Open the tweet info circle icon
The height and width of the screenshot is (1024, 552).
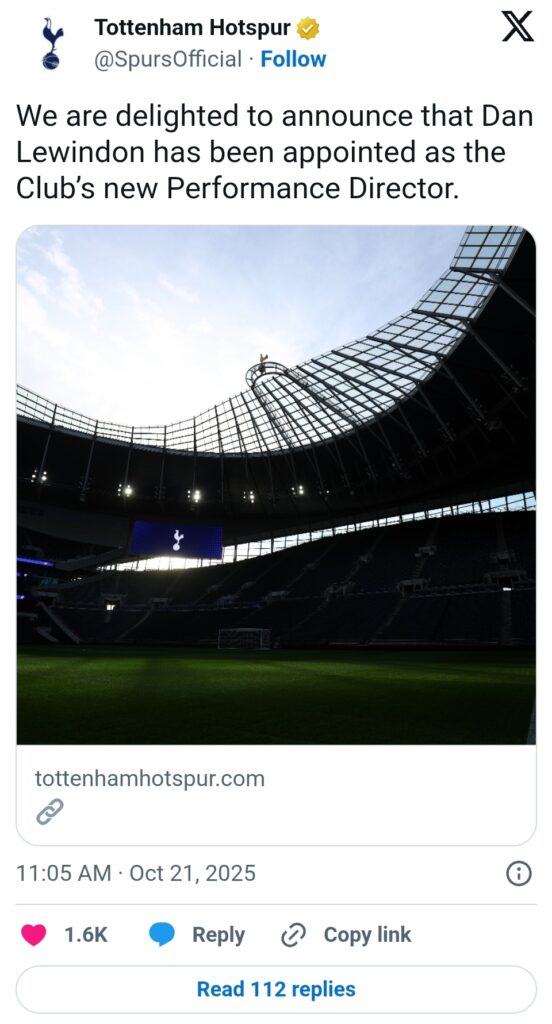(519, 873)
